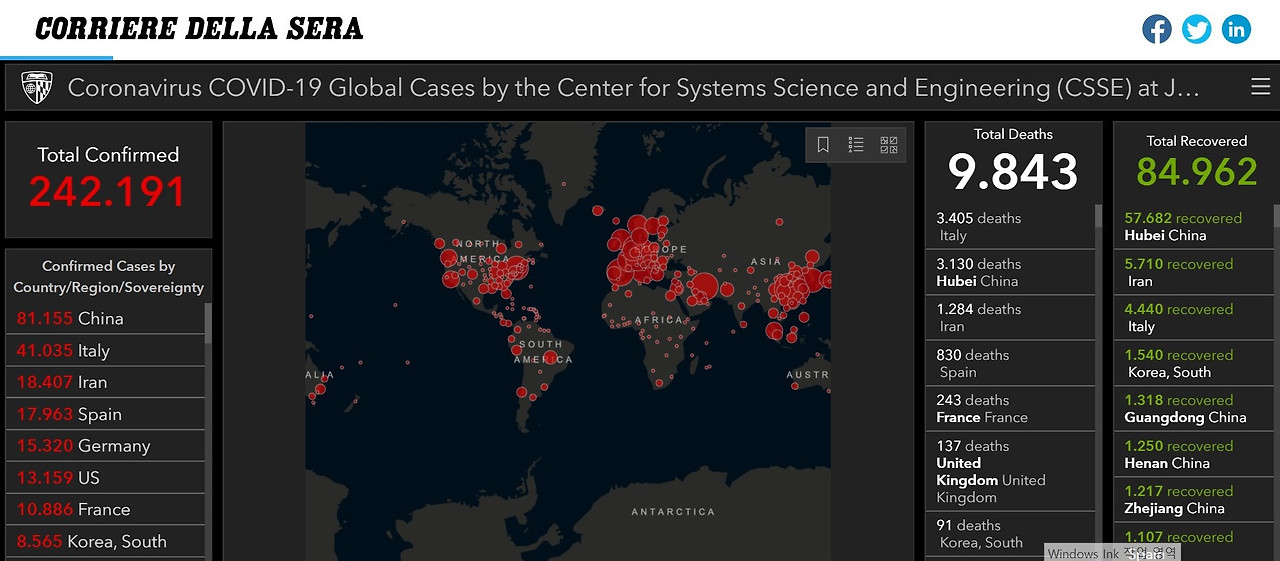Image resolution: width=1280 pixels, height=561 pixels.
Task: Click the Total Deaths 9.843 figure
Action: click(1013, 172)
